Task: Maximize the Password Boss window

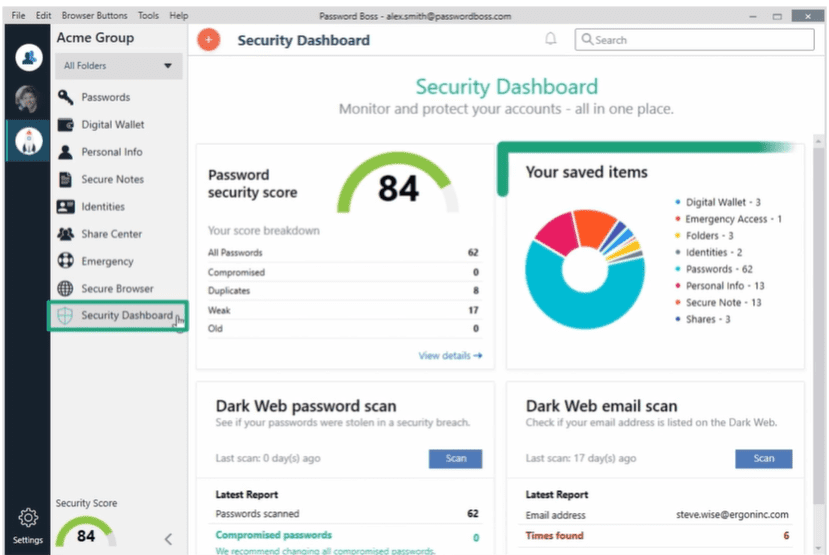Action: [x=777, y=16]
